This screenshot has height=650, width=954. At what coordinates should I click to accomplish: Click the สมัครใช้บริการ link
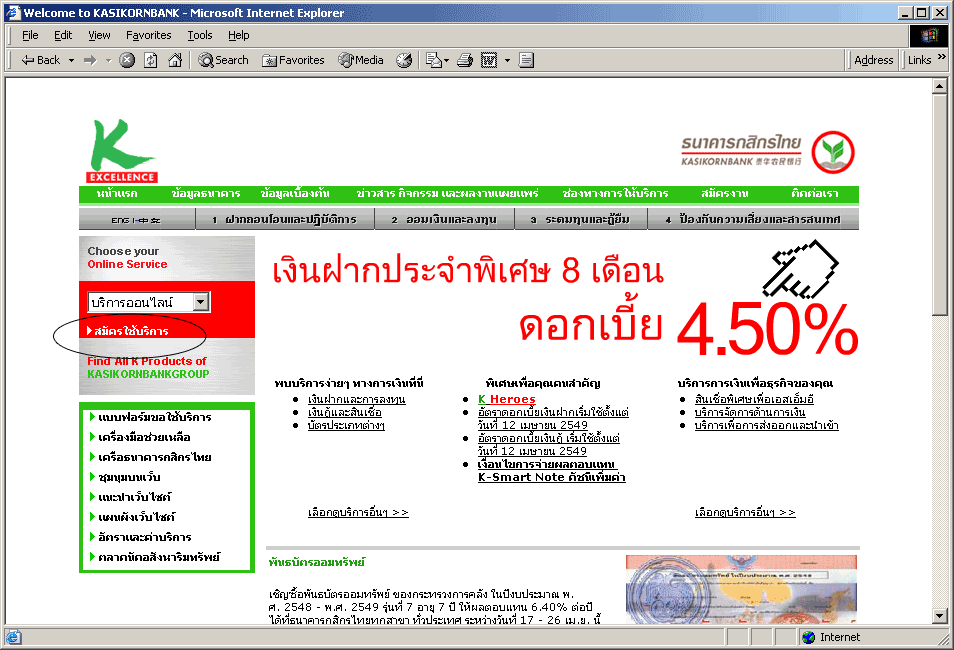(x=128, y=331)
